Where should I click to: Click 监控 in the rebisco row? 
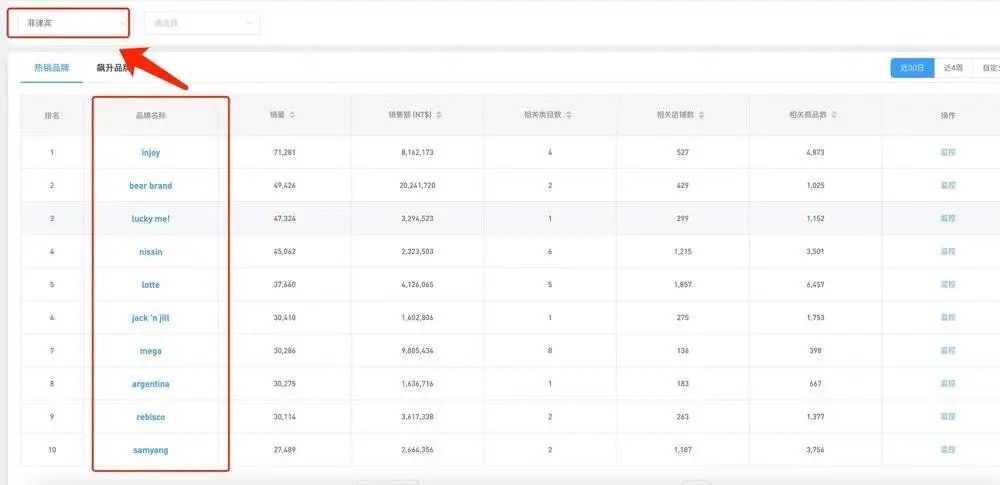948,417
